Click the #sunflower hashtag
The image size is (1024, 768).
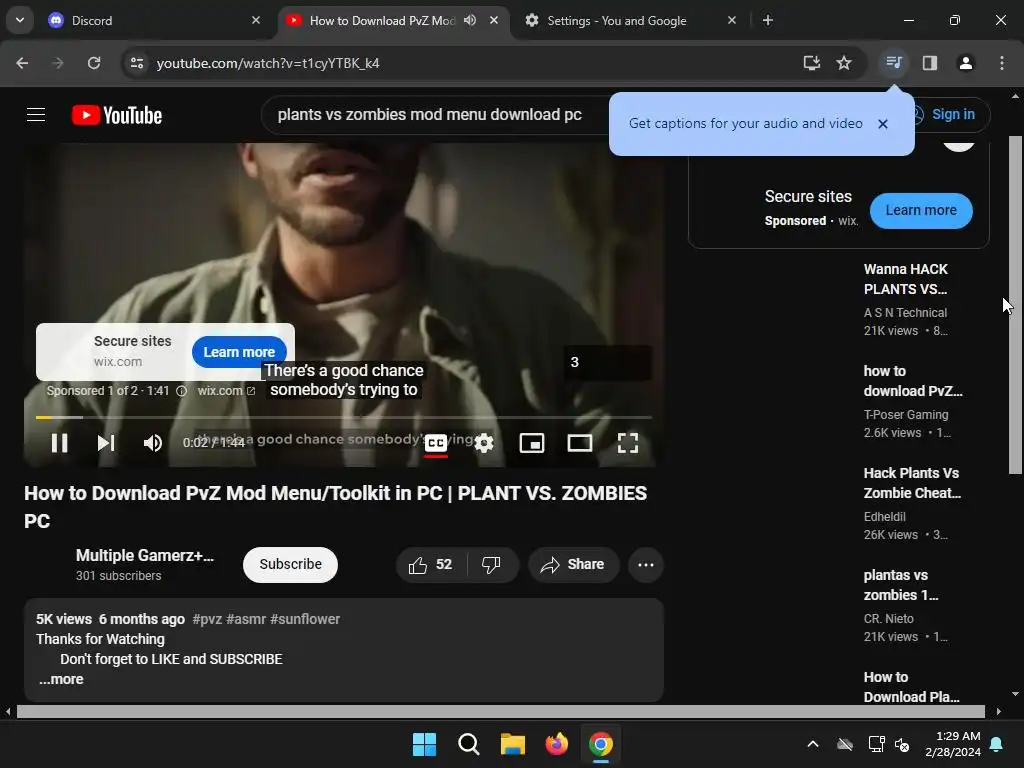pos(305,619)
